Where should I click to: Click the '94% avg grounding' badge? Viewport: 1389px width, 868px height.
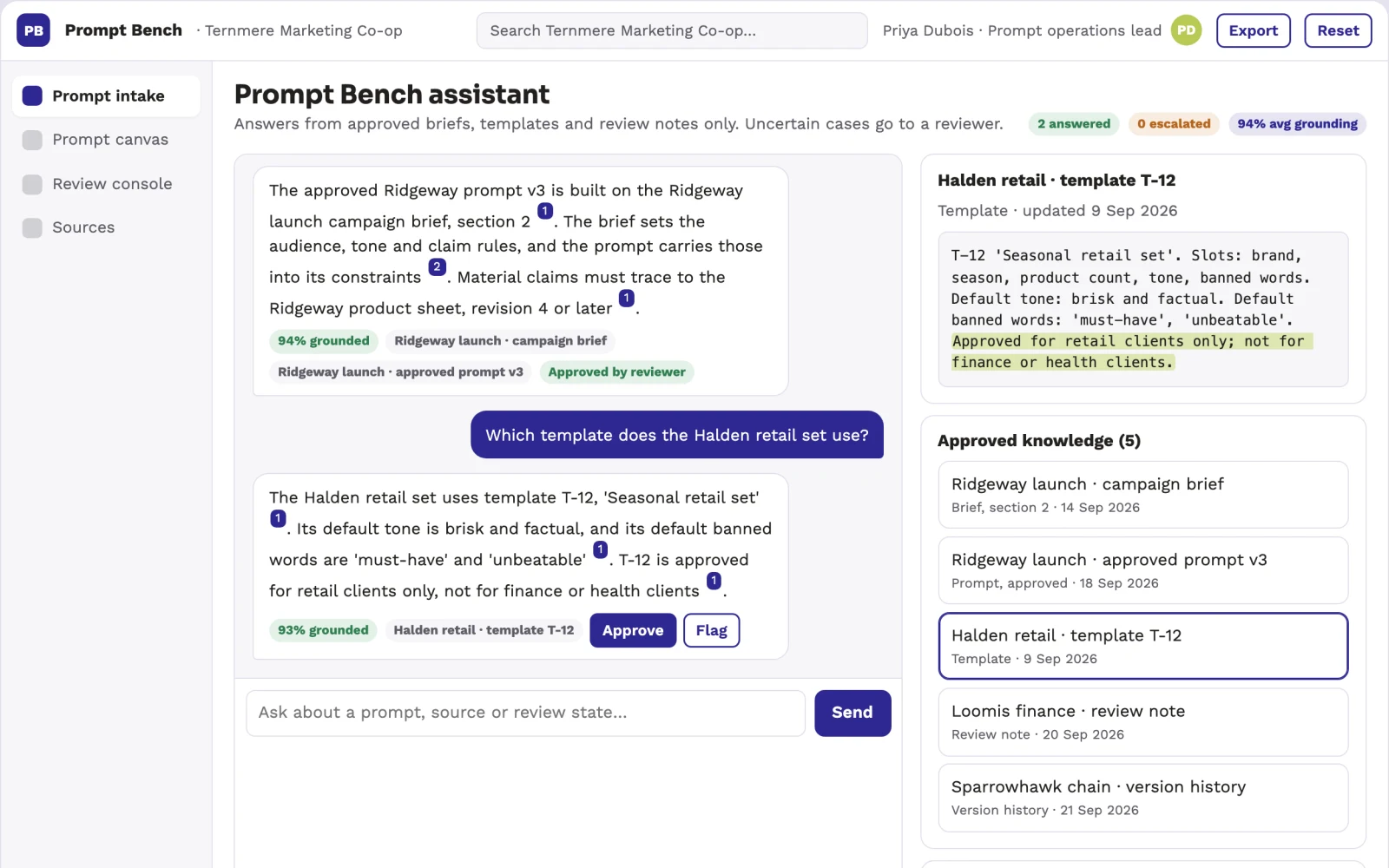(x=1297, y=124)
